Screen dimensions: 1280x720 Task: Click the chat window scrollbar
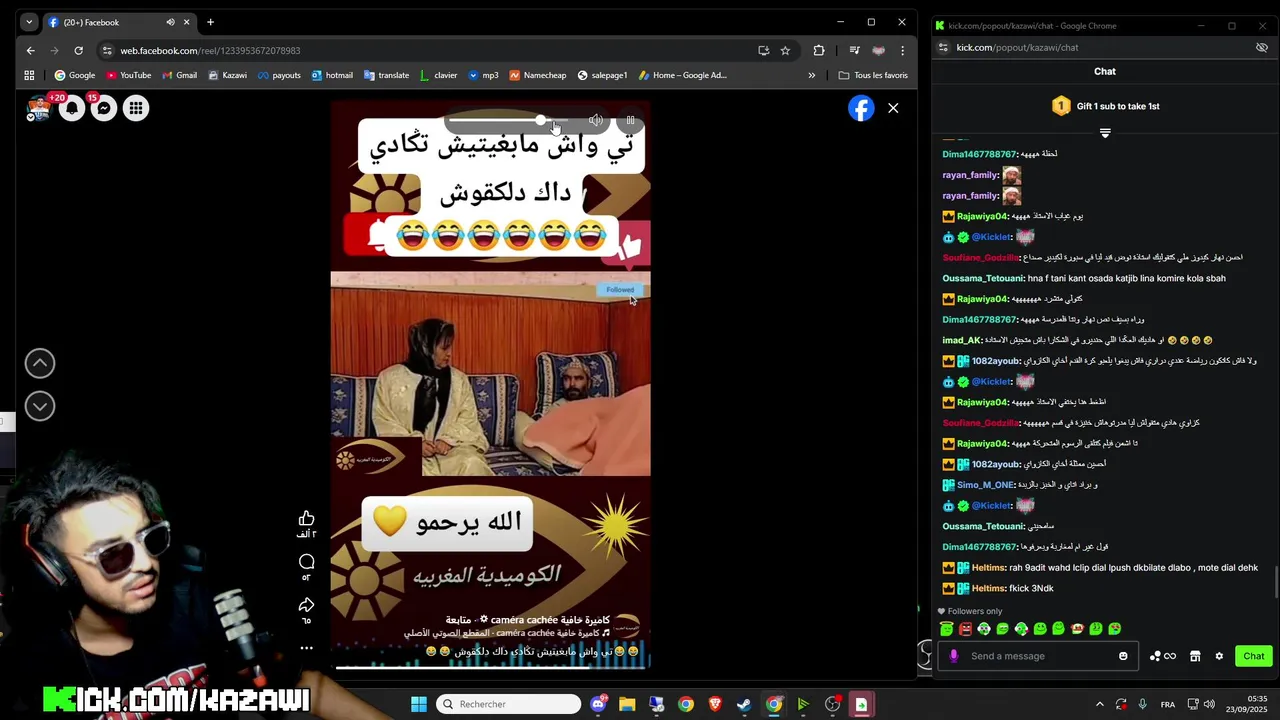(1275, 580)
